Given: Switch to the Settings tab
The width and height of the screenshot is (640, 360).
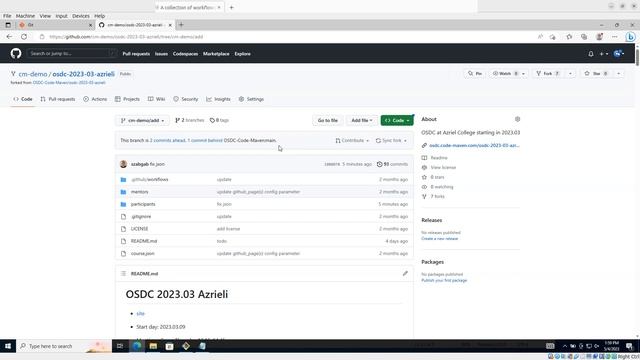Looking at the screenshot, I should (x=251, y=99).
